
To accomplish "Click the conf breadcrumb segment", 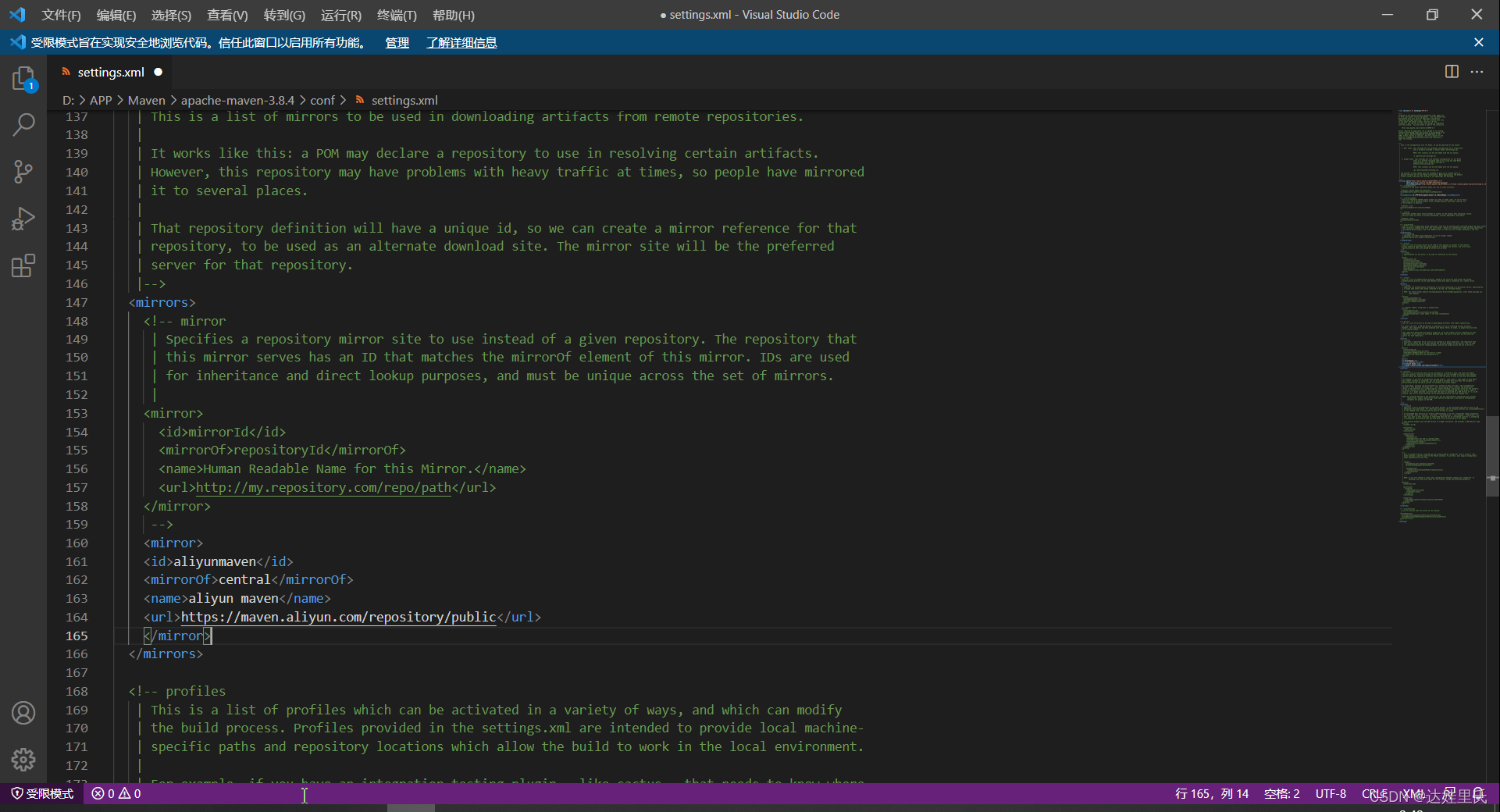I will pos(322,100).
